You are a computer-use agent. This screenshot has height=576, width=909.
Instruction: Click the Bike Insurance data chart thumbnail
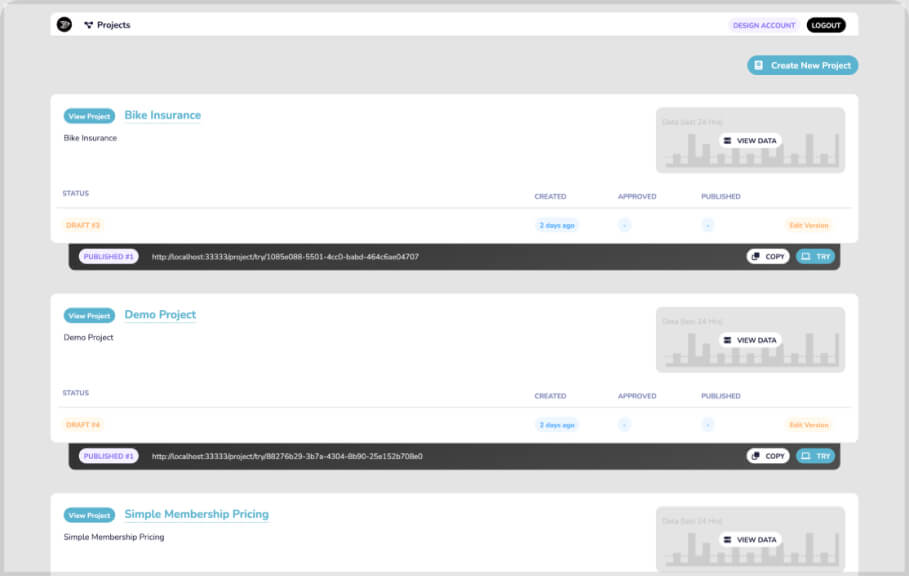pos(750,140)
